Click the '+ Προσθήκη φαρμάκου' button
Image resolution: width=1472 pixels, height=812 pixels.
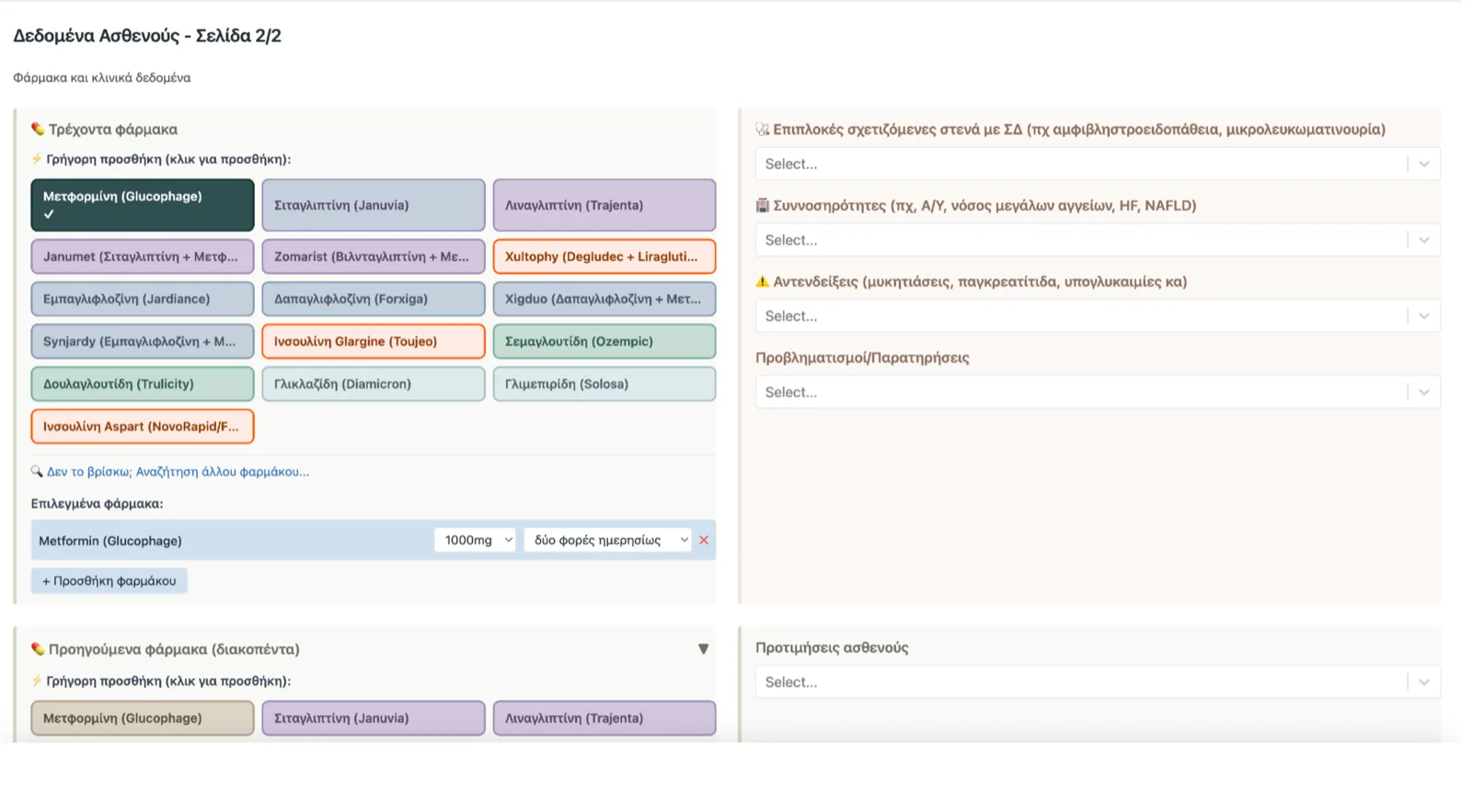pos(109,580)
